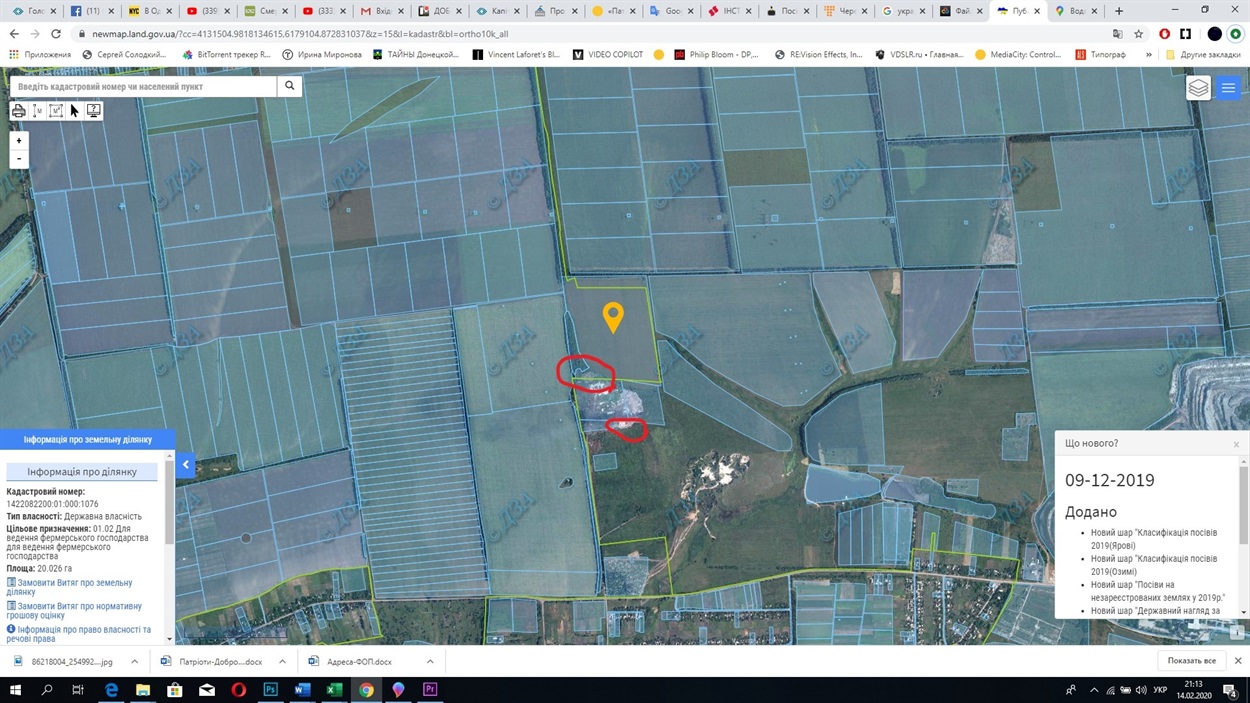
Task: Click the orange location marker on map
Action: [613, 317]
